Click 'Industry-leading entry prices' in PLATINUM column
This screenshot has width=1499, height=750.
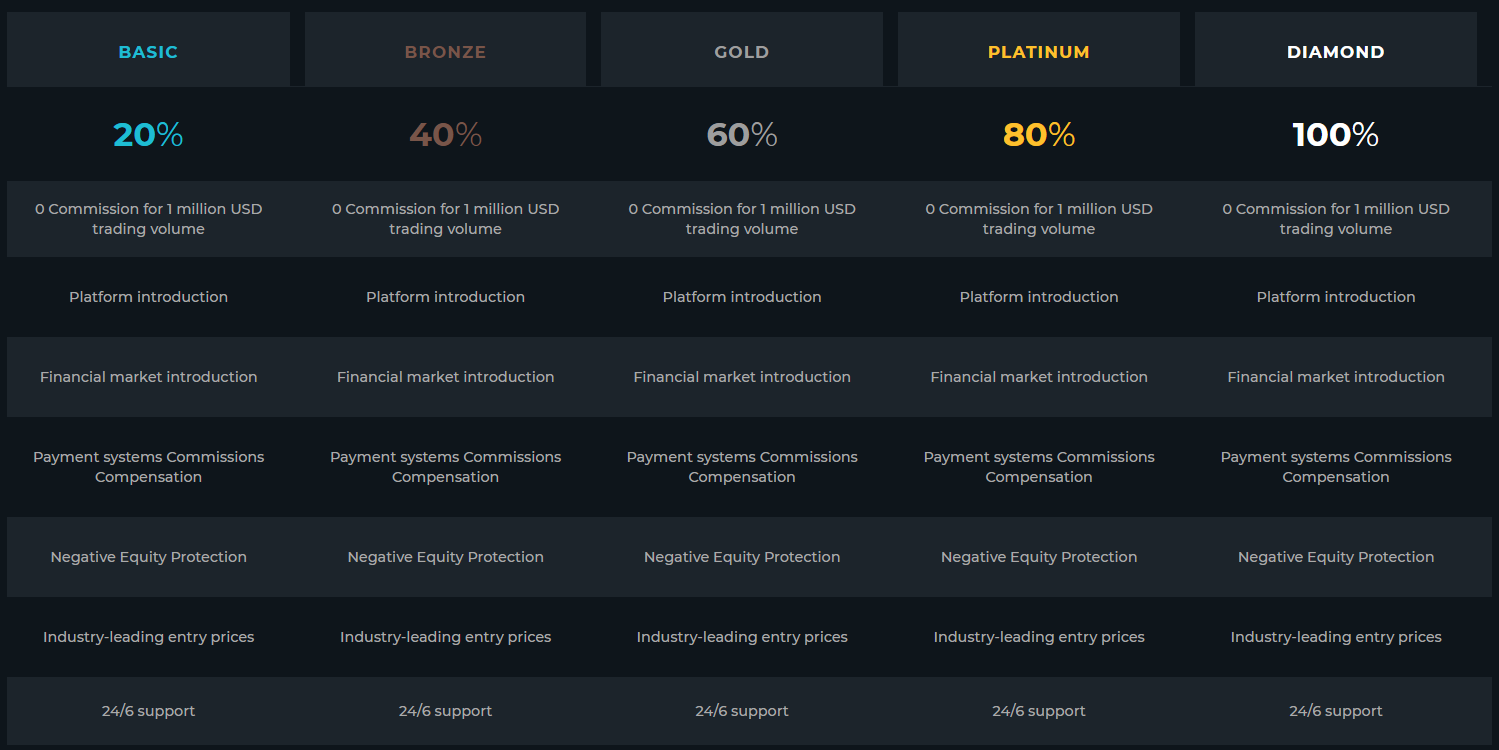[1039, 637]
